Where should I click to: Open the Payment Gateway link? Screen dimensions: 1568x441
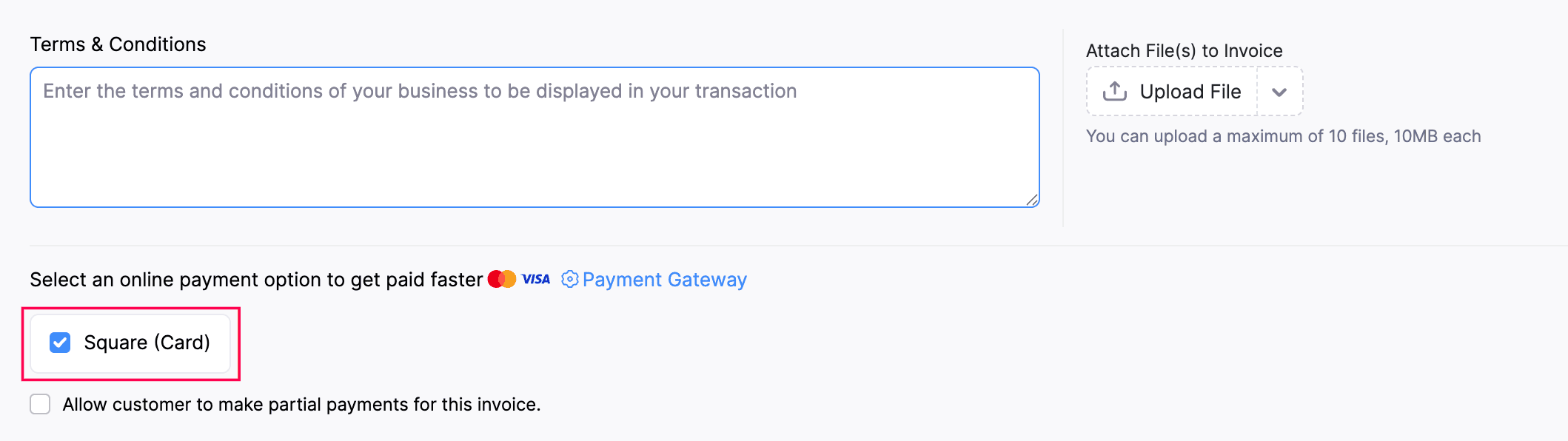[x=664, y=280]
